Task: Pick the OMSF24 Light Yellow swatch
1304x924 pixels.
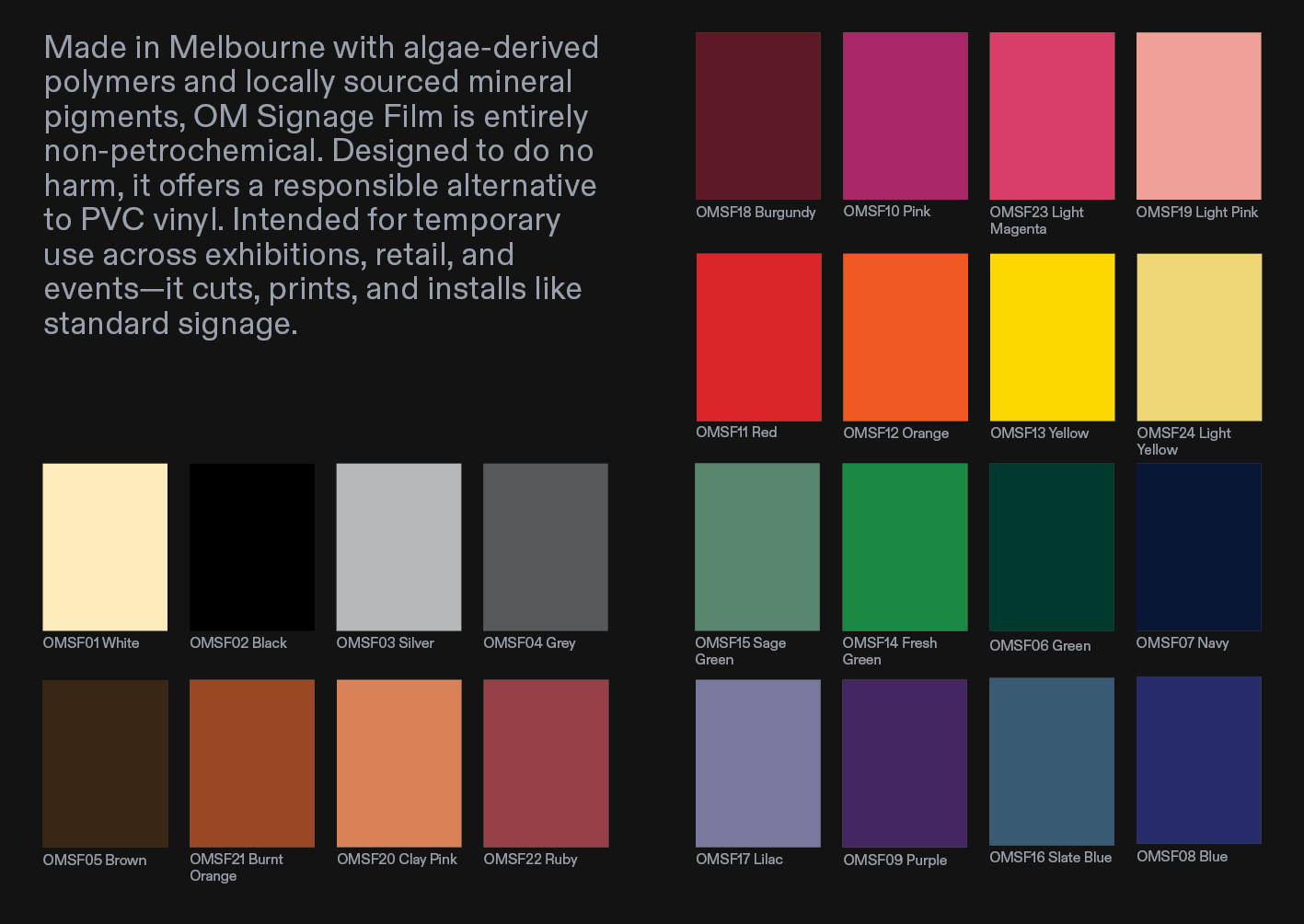Action: pos(1198,337)
